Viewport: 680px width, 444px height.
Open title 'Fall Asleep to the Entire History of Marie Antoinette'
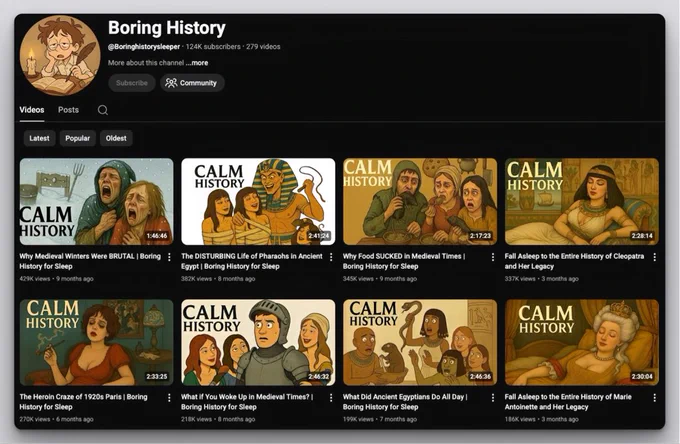[568, 402]
